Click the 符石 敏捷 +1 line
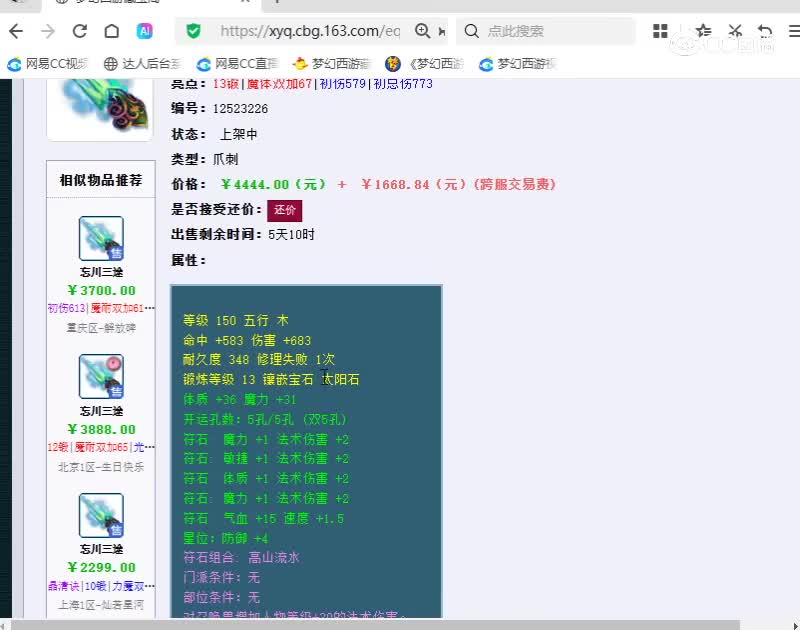Viewport: 800px width, 630px height. pos(266,459)
